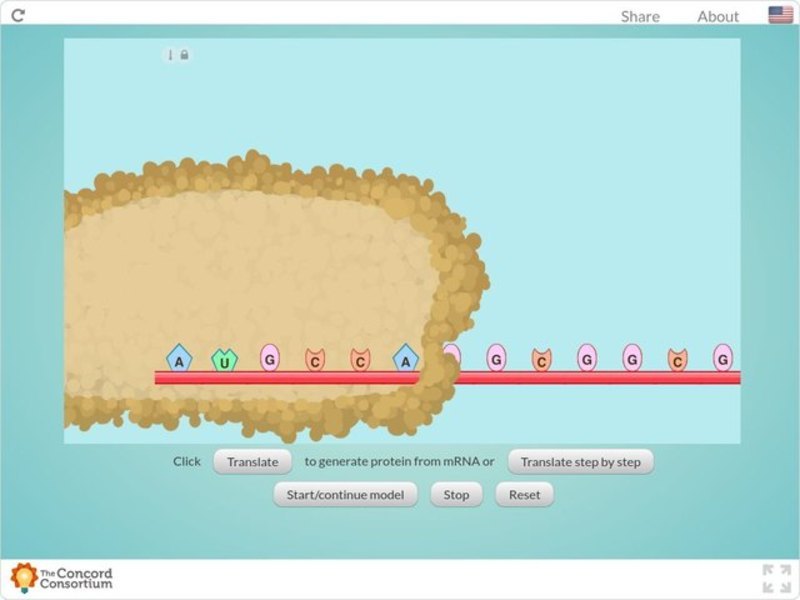Image resolution: width=800 pixels, height=600 pixels.
Task: Reset the simulation
Action: click(x=524, y=494)
